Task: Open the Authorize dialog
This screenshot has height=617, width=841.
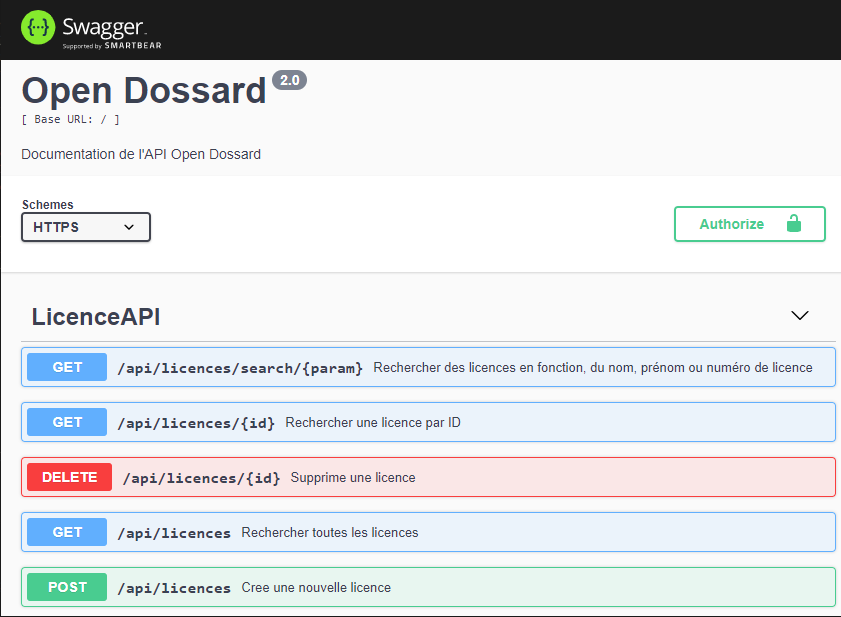Action: (x=749, y=224)
